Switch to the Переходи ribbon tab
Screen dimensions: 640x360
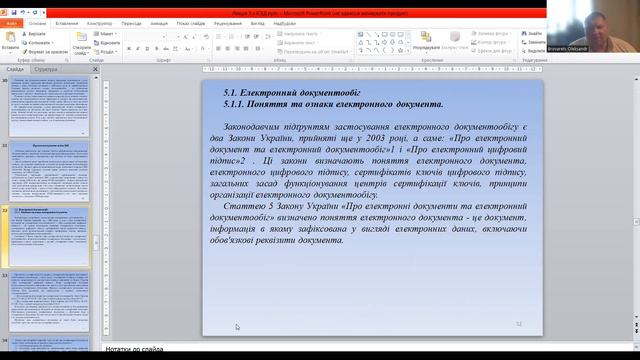pyautogui.click(x=131, y=23)
